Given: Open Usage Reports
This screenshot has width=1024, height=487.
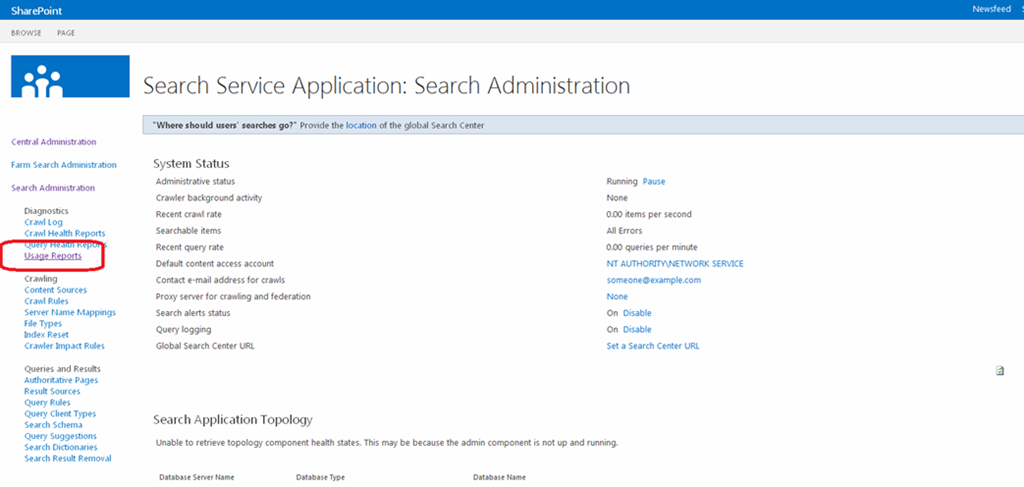Looking at the screenshot, I should click(53, 256).
